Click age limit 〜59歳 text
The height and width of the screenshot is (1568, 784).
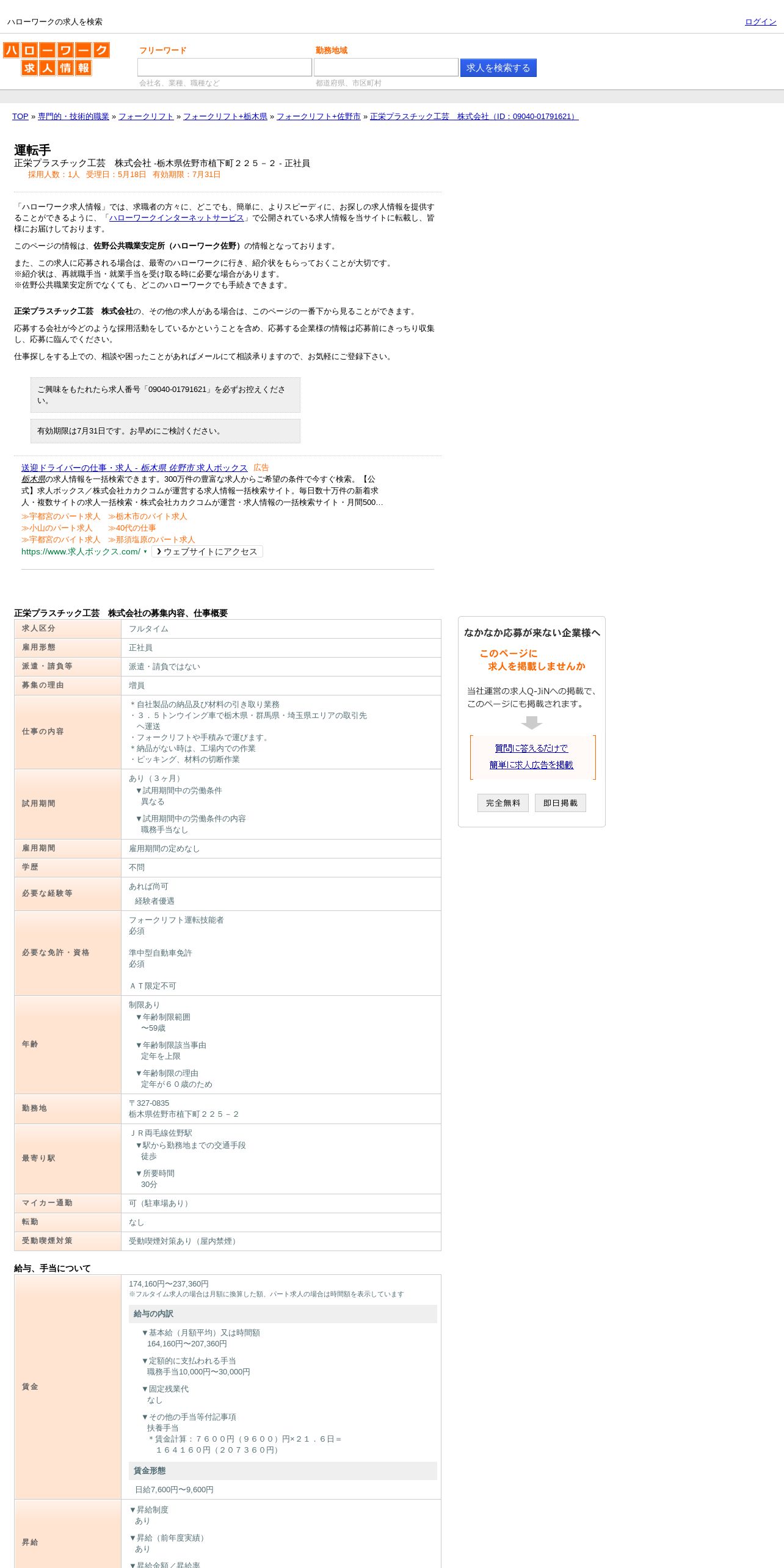tap(153, 1028)
